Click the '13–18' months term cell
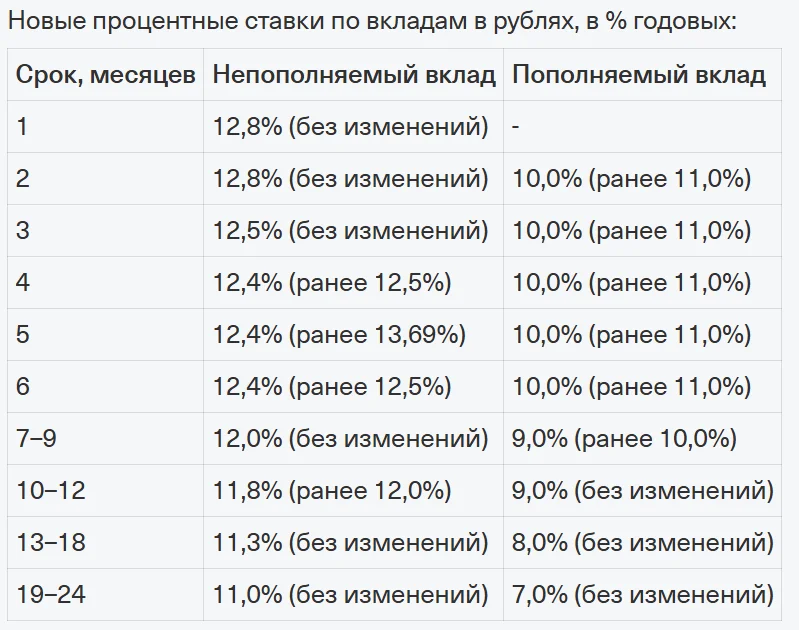This screenshot has height=630, width=799. 105,542
